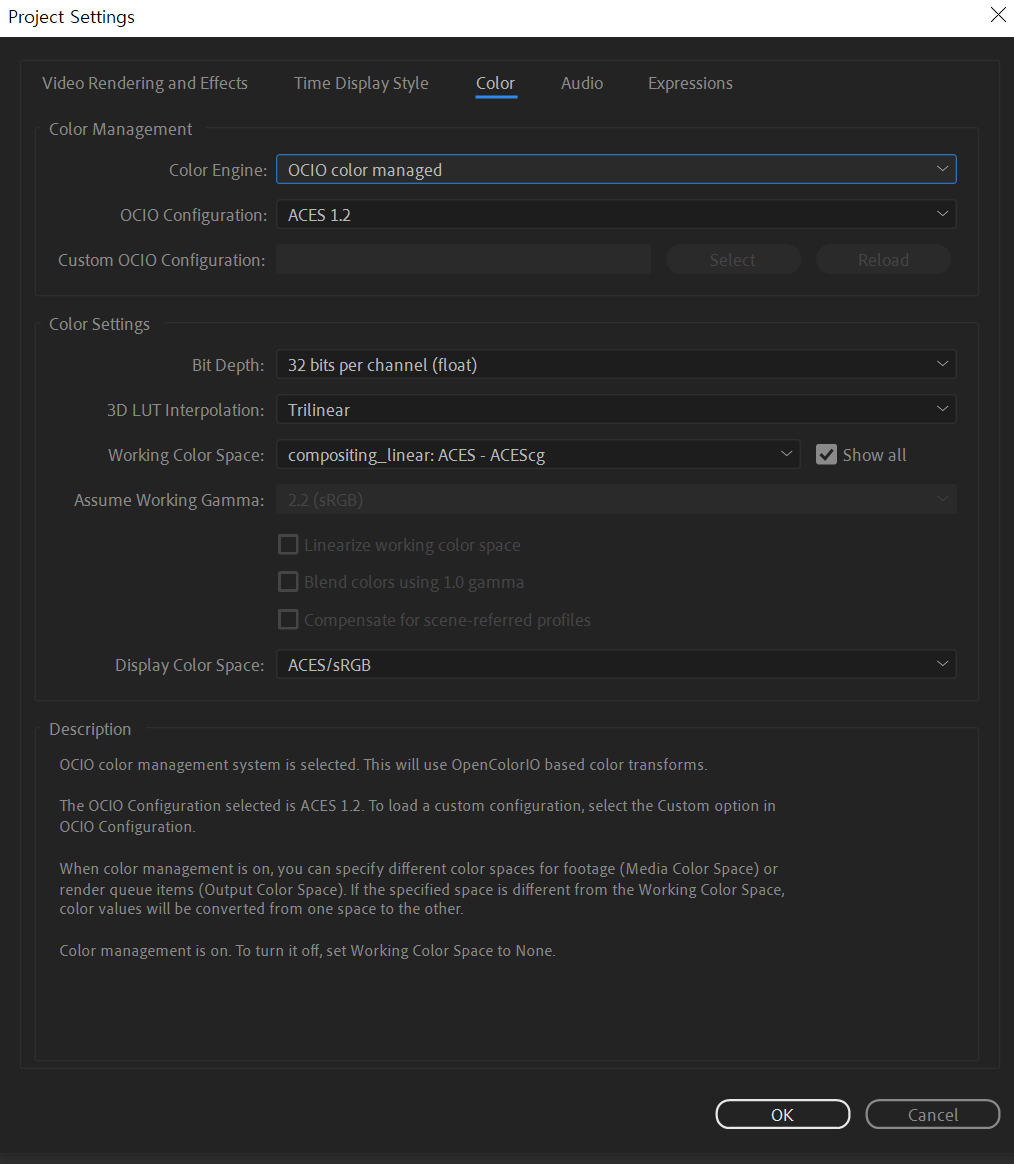
Task: Select the Color tab
Action: pos(495,83)
